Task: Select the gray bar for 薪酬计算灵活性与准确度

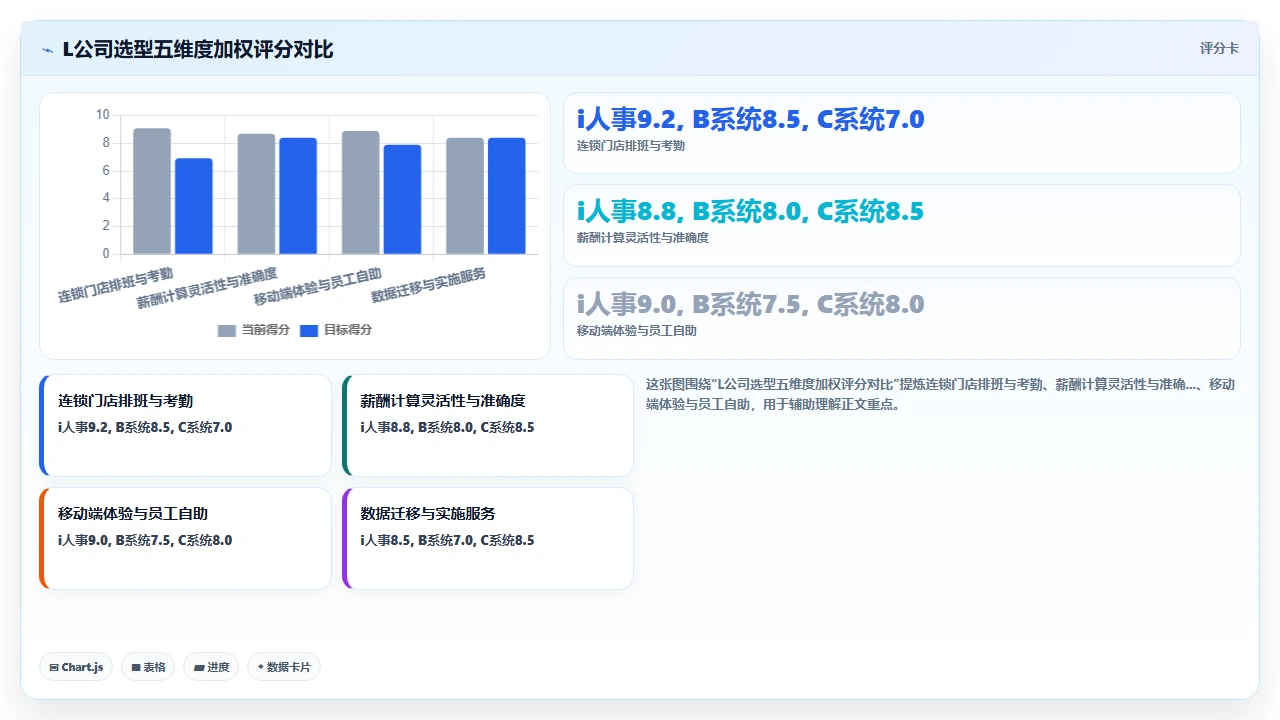Action: [256, 194]
